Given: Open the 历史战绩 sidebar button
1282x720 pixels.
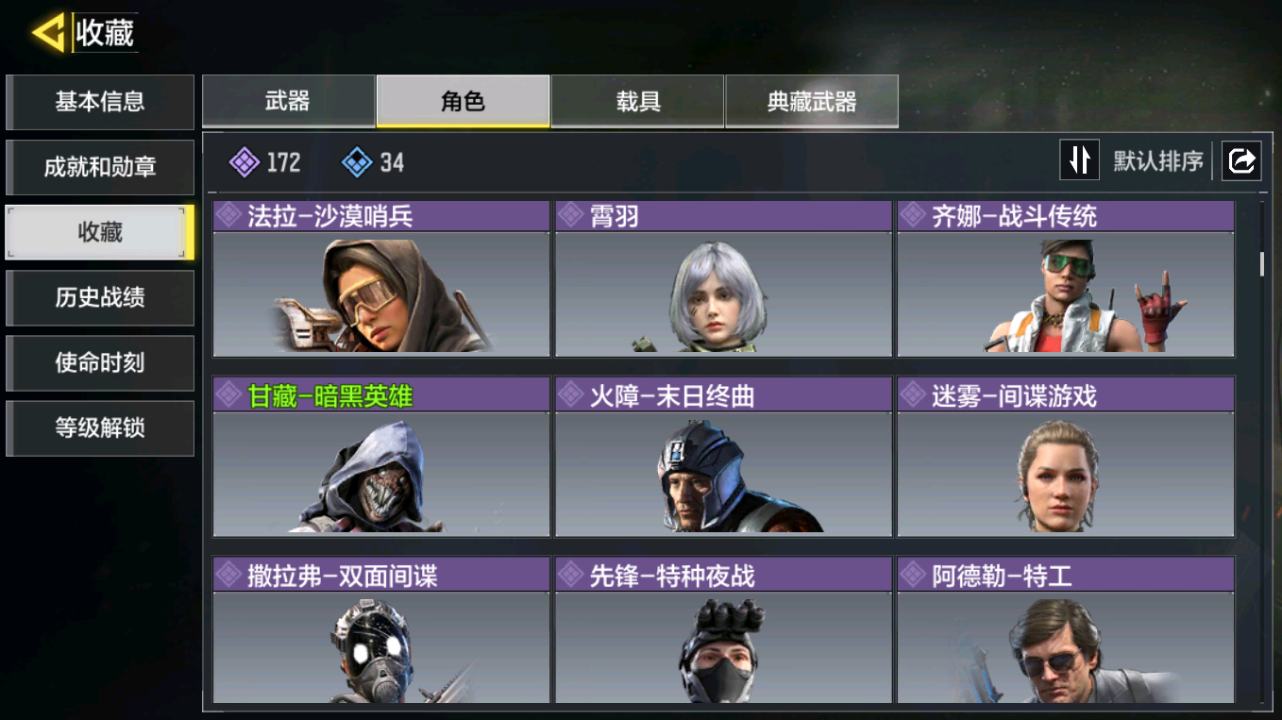Looking at the screenshot, I should pyautogui.click(x=99, y=298).
